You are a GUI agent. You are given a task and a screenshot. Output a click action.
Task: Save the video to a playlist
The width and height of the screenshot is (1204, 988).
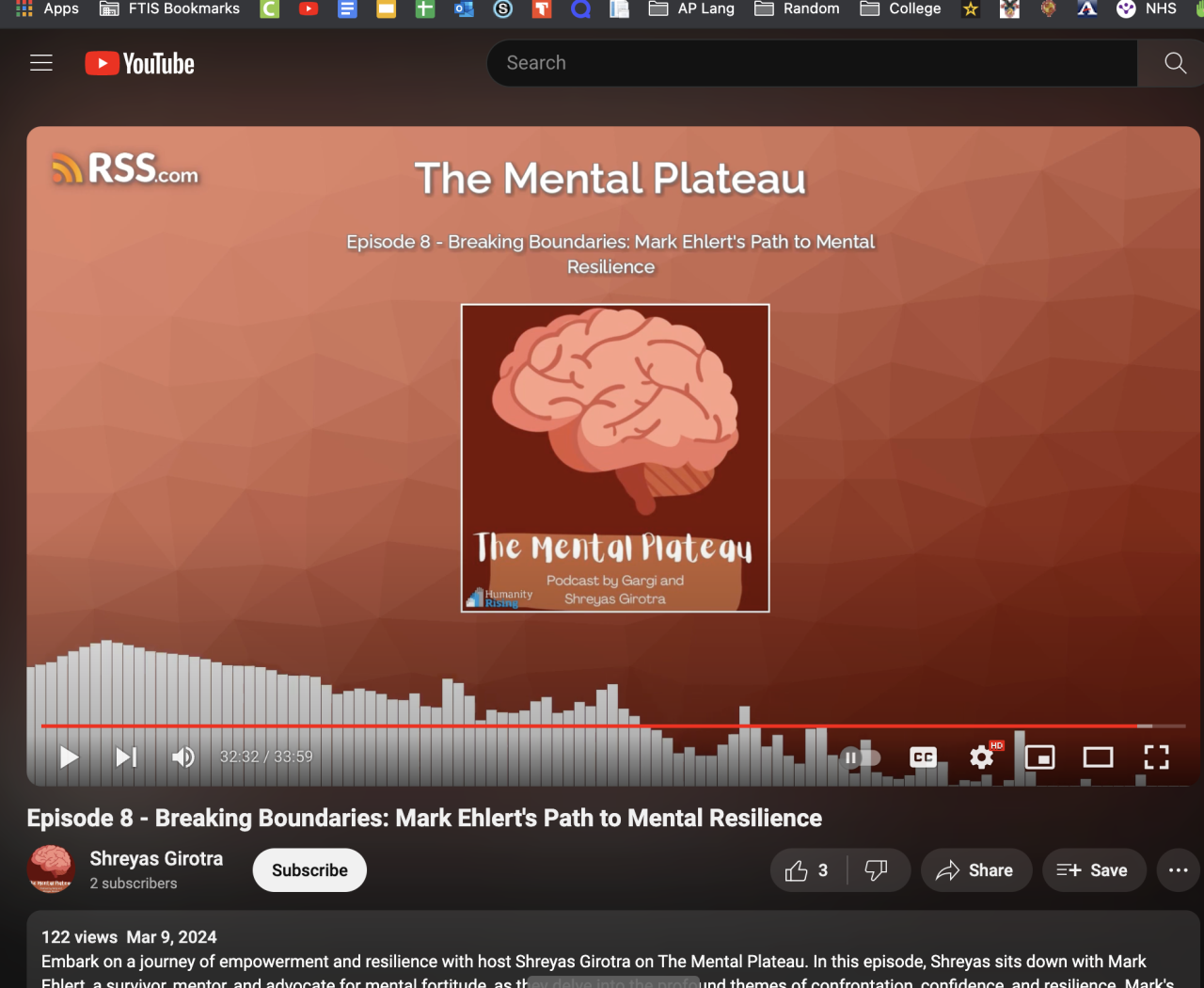(x=1093, y=870)
